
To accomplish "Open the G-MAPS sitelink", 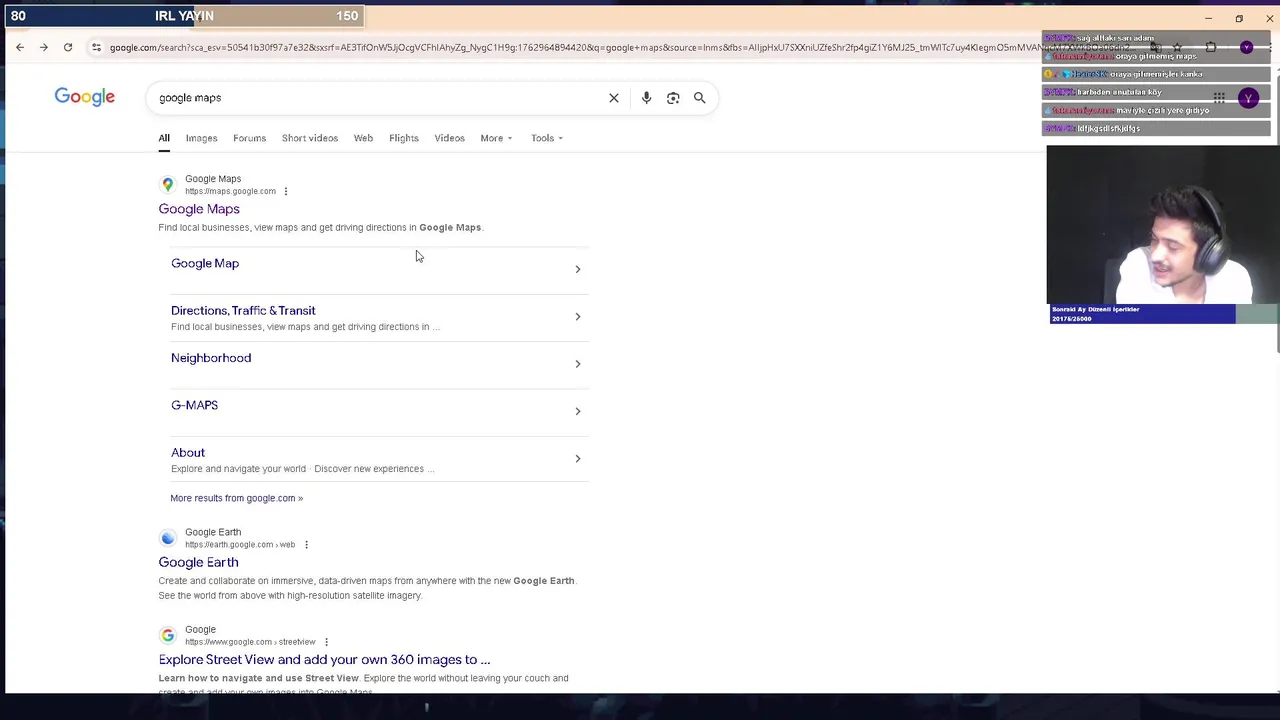I will coord(194,405).
